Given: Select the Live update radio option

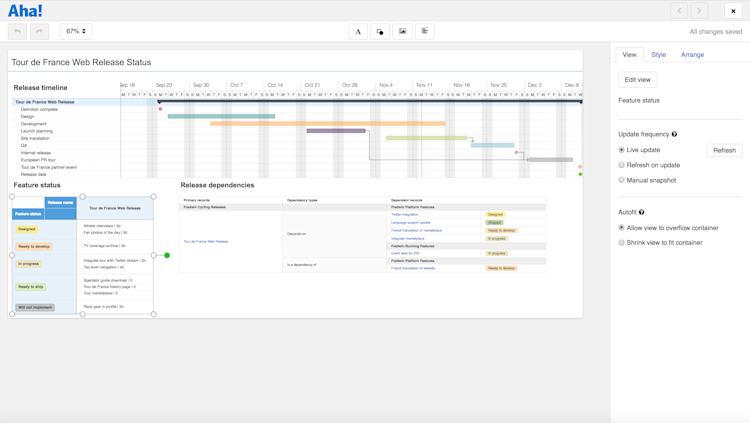Looking at the screenshot, I should click(621, 150).
